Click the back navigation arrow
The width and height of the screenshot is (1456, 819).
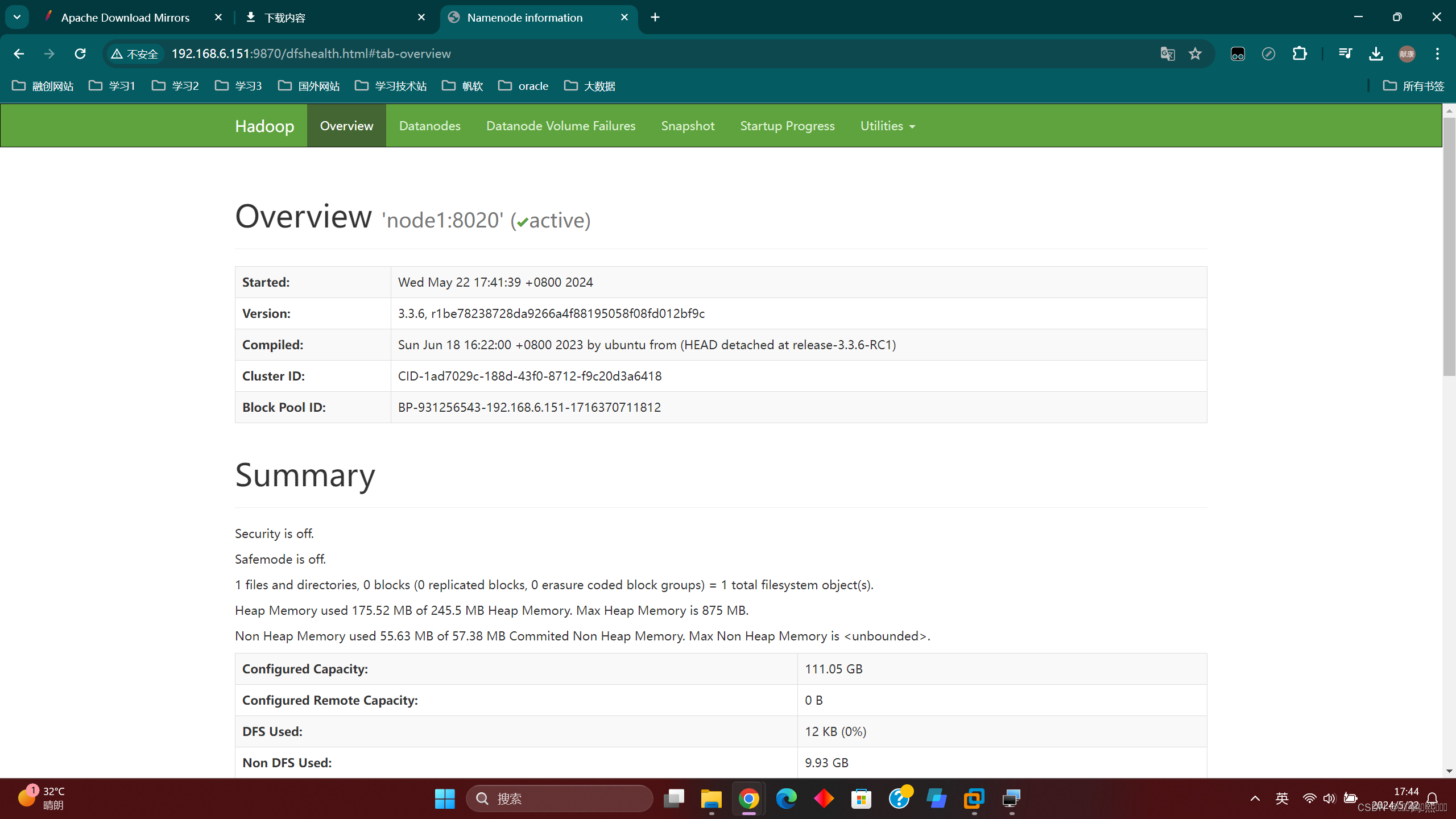[x=19, y=53]
